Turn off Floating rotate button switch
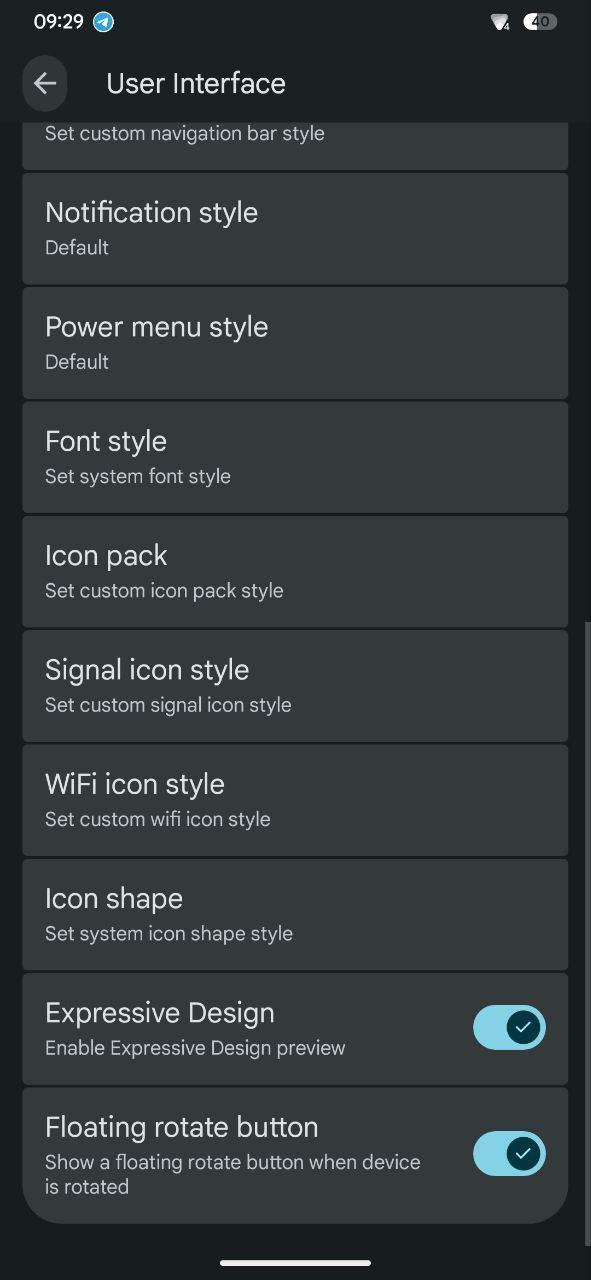591x1280 pixels. click(509, 1154)
